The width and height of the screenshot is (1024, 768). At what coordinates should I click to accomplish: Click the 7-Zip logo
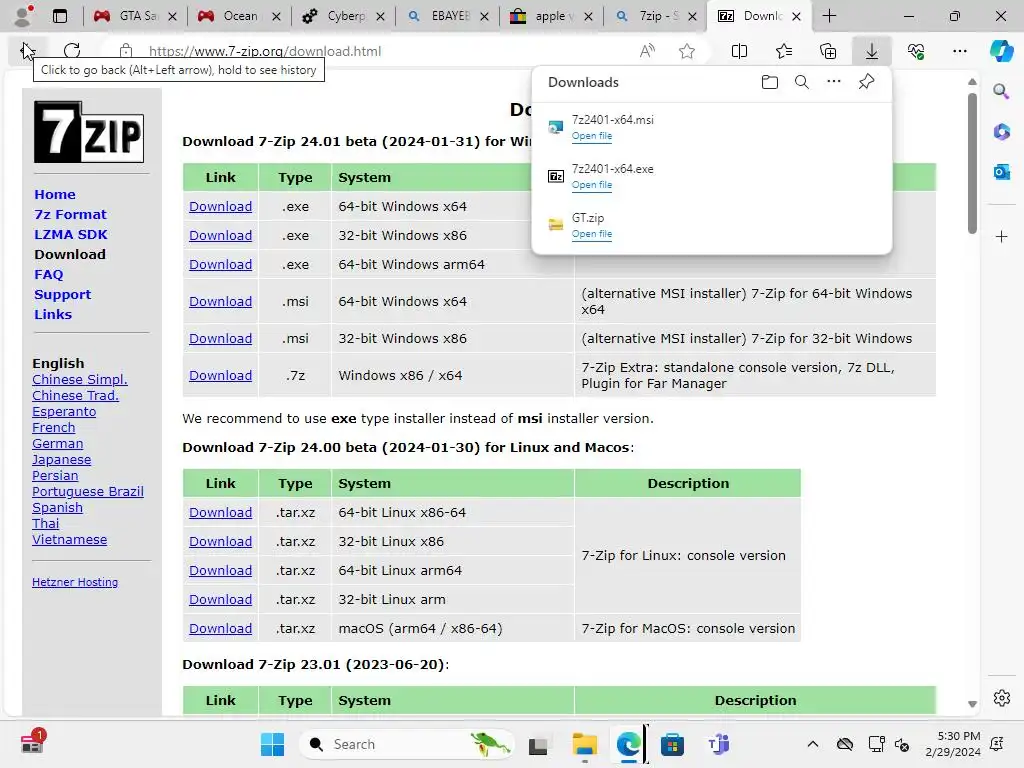point(89,132)
